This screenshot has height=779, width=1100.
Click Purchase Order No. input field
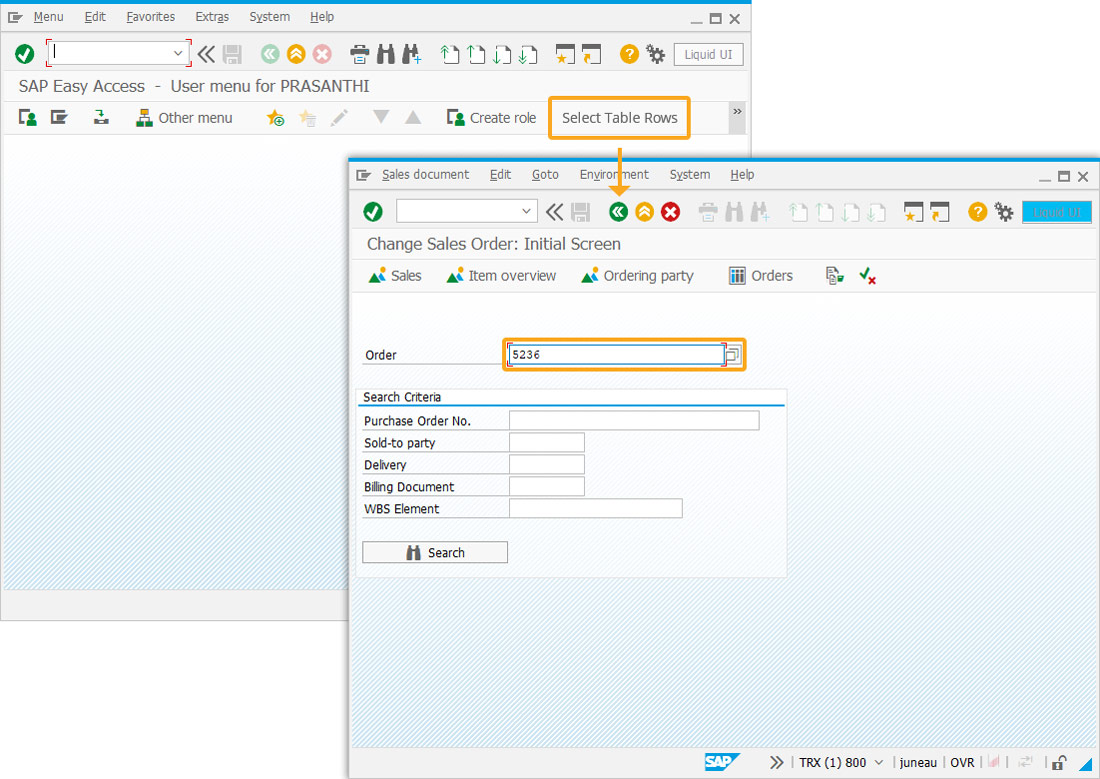coord(634,420)
